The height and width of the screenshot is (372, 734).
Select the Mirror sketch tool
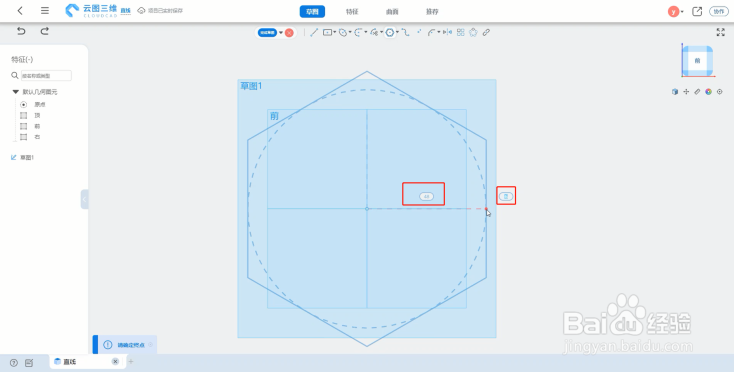click(x=448, y=32)
